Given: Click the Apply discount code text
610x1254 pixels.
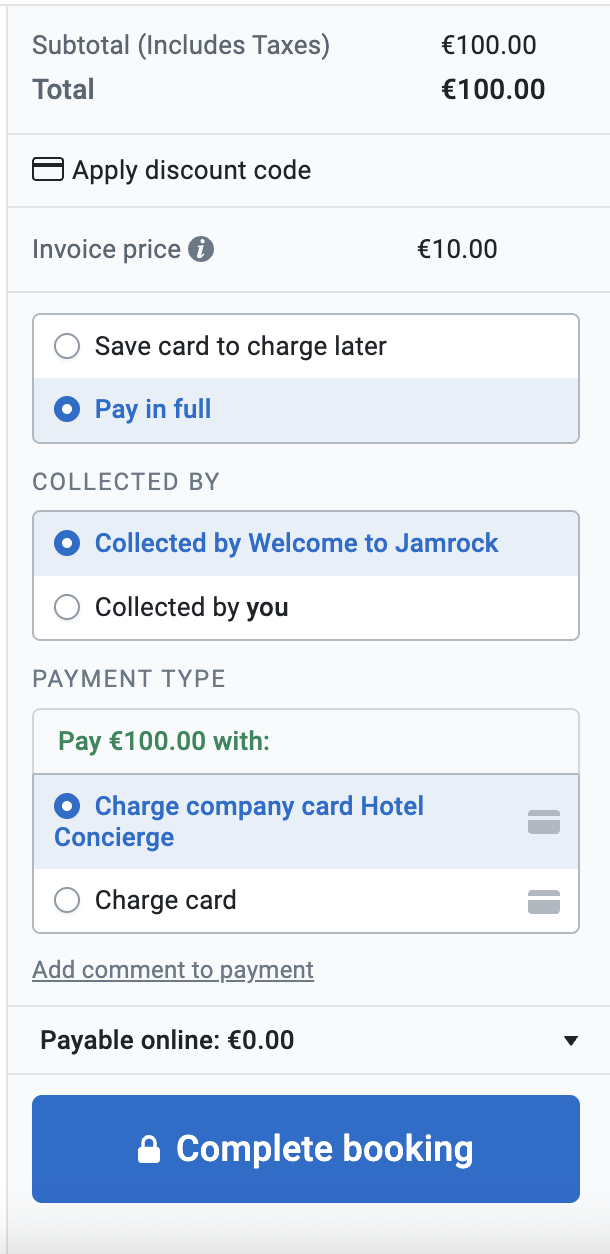Looking at the screenshot, I should coord(191,170).
